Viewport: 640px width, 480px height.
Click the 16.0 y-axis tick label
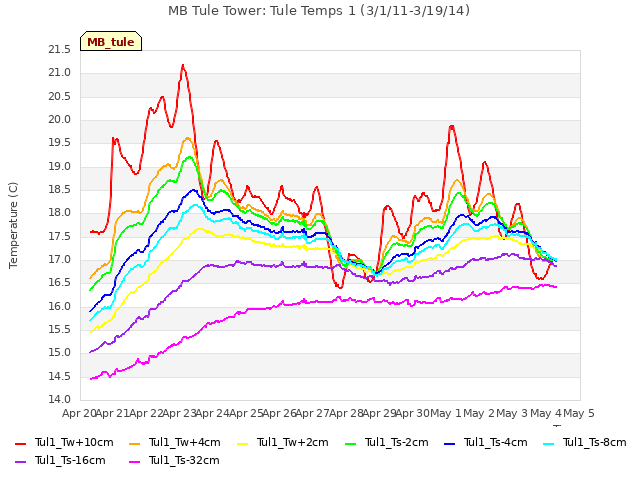[x=60, y=306]
